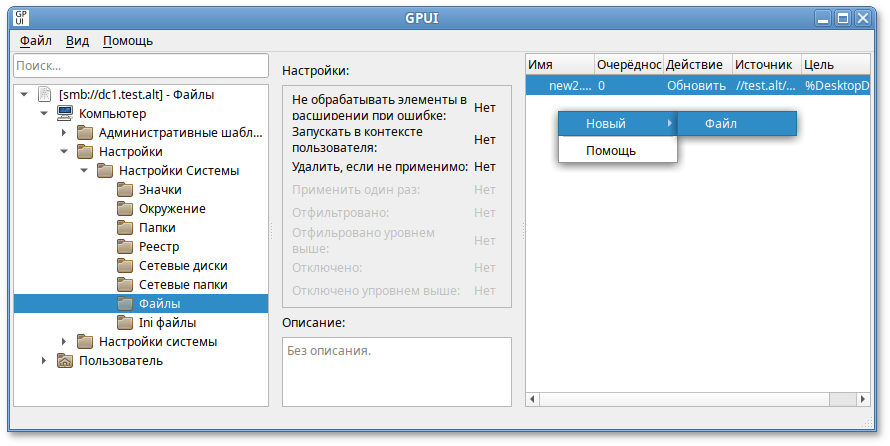Screen dimensions: 890x446
Task: Click the horizontal scrollbar left arrow
Action: [532, 399]
